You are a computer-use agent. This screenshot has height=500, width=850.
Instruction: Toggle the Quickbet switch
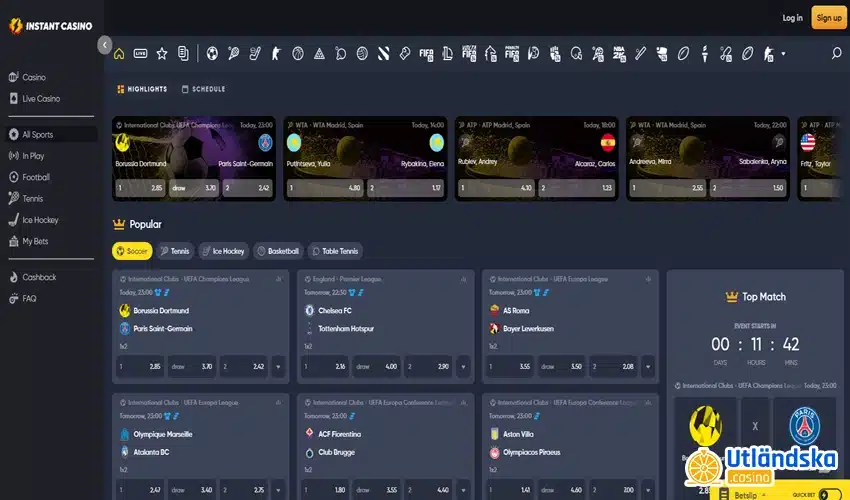[x=829, y=494]
